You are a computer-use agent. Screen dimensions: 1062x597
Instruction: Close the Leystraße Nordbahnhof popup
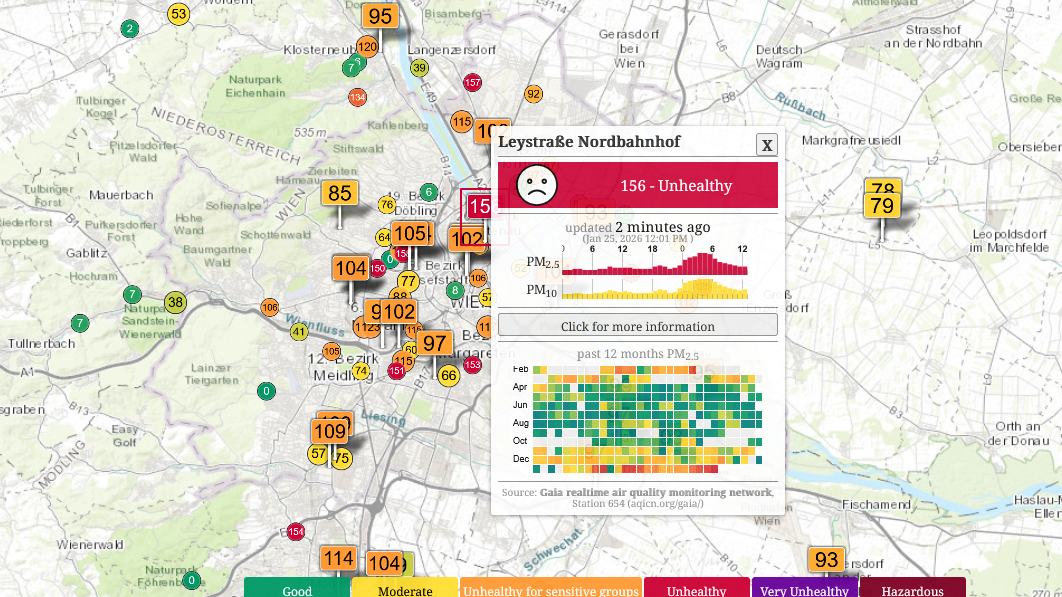pyautogui.click(x=767, y=144)
